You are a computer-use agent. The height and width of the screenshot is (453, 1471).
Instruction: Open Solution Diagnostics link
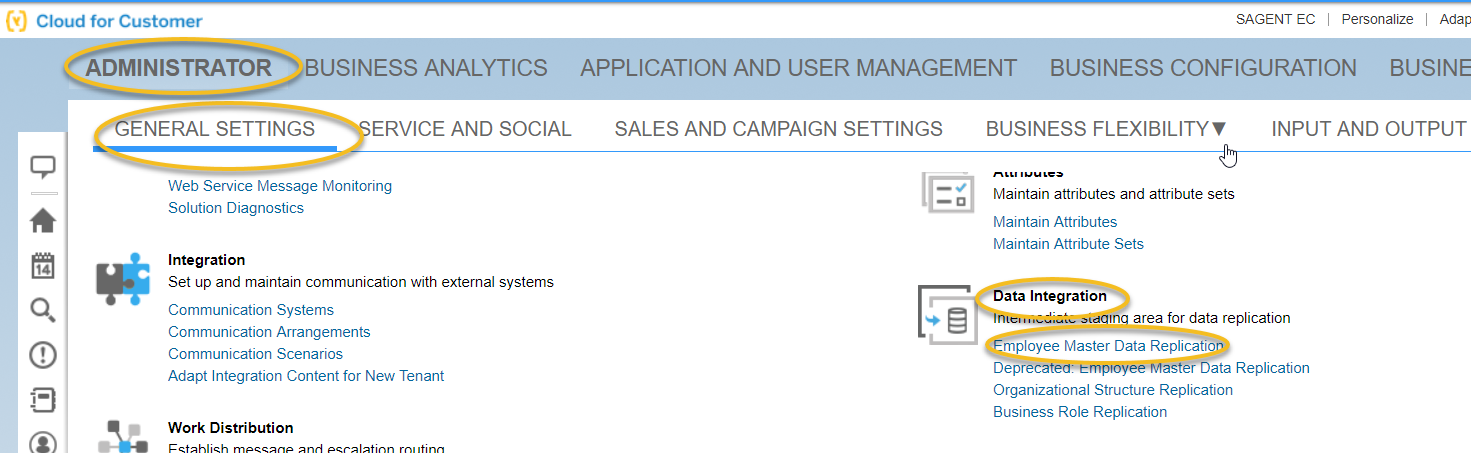[x=236, y=208]
